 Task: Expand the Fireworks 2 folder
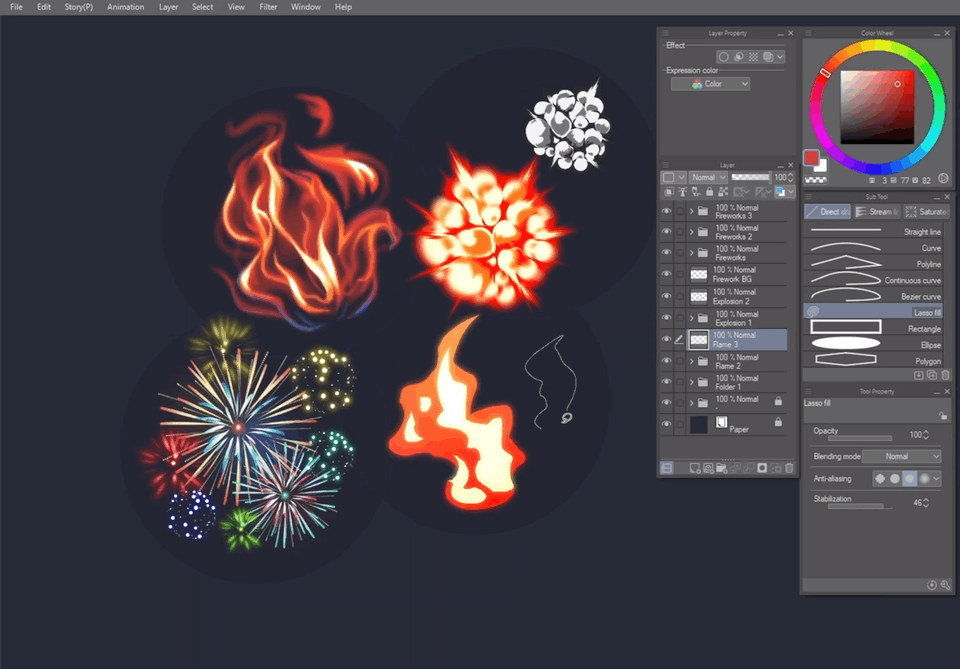692,232
